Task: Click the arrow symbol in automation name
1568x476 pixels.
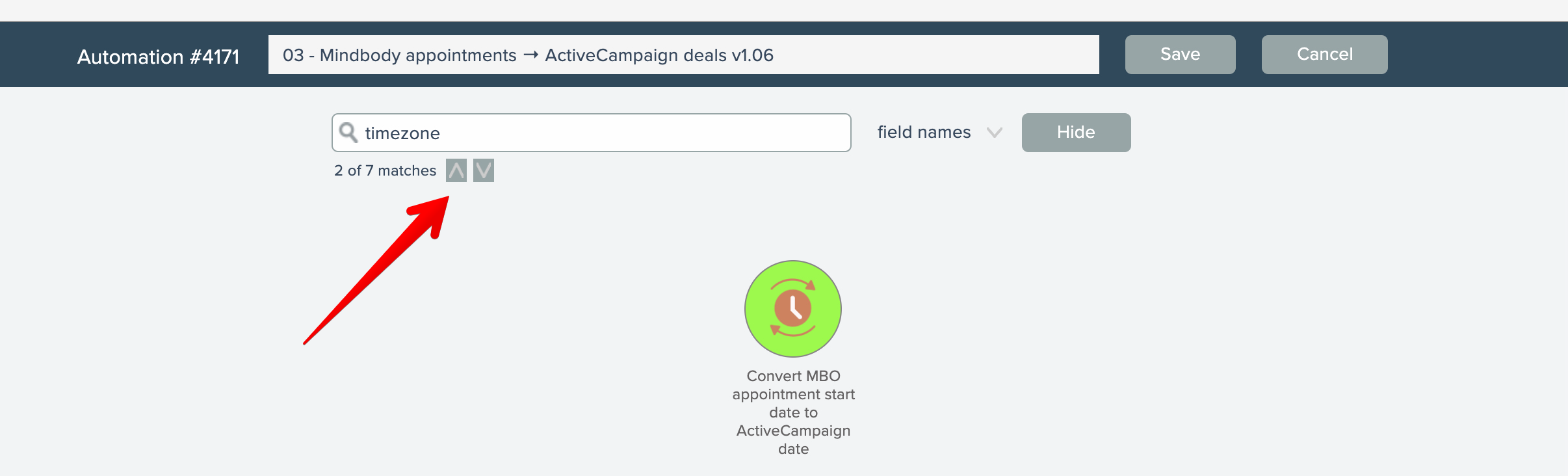Action: pyautogui.click(x=530, y=55)
